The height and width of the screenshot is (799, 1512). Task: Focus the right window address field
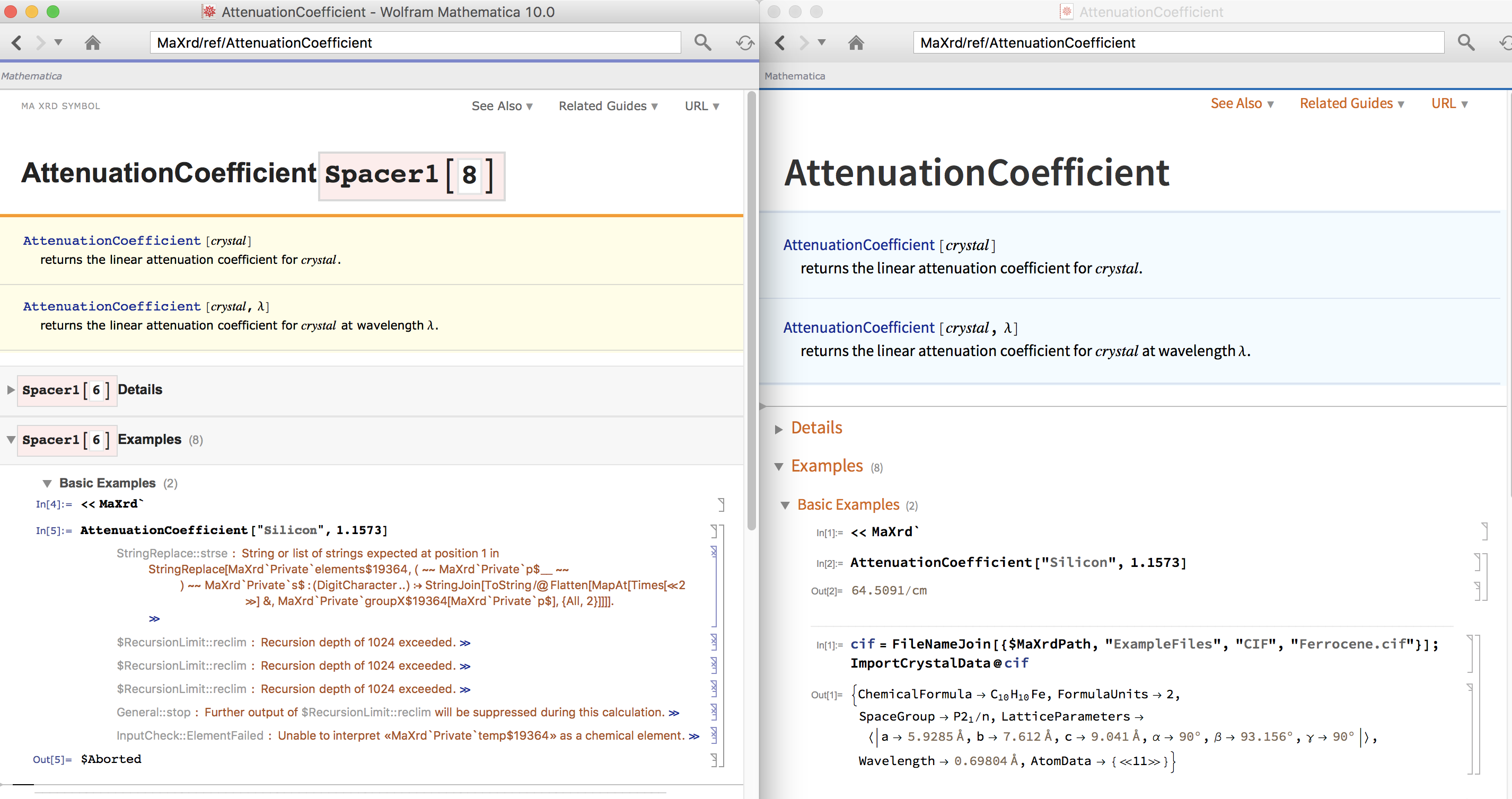pos(1179,43)
